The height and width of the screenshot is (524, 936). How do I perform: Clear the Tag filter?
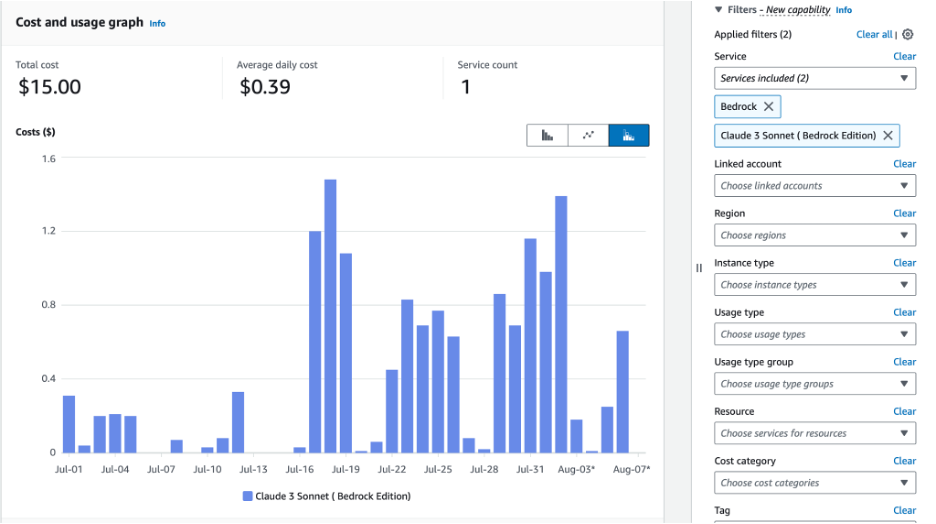tap(904, 510)
